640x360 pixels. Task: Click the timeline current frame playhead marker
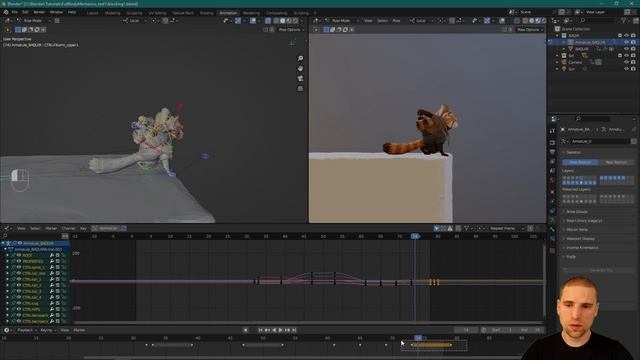click(x=418, y=338)
